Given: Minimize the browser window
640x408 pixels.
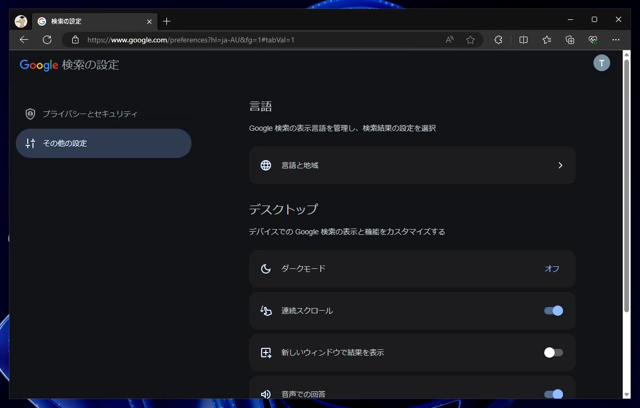Looking at the screenshot, I should click(570, 20).
